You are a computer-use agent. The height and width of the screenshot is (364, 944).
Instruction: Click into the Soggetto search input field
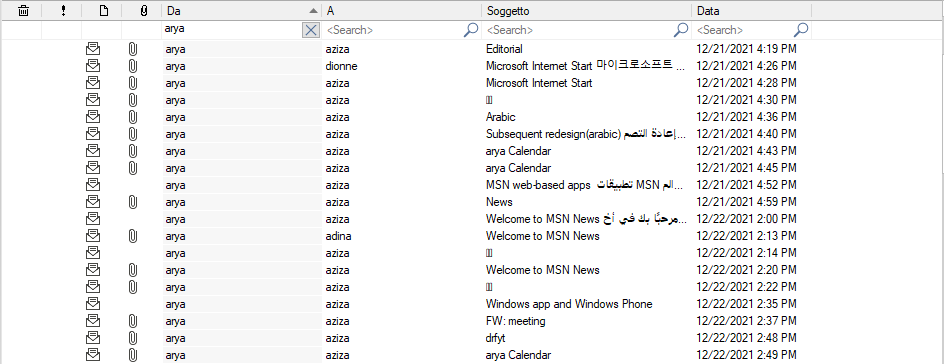[x=578, y=30]
